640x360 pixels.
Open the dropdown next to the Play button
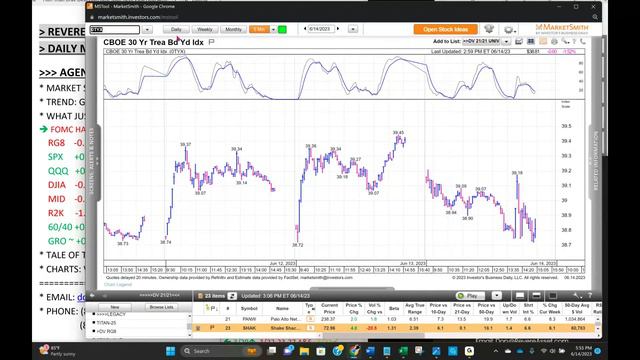point(497,296)
